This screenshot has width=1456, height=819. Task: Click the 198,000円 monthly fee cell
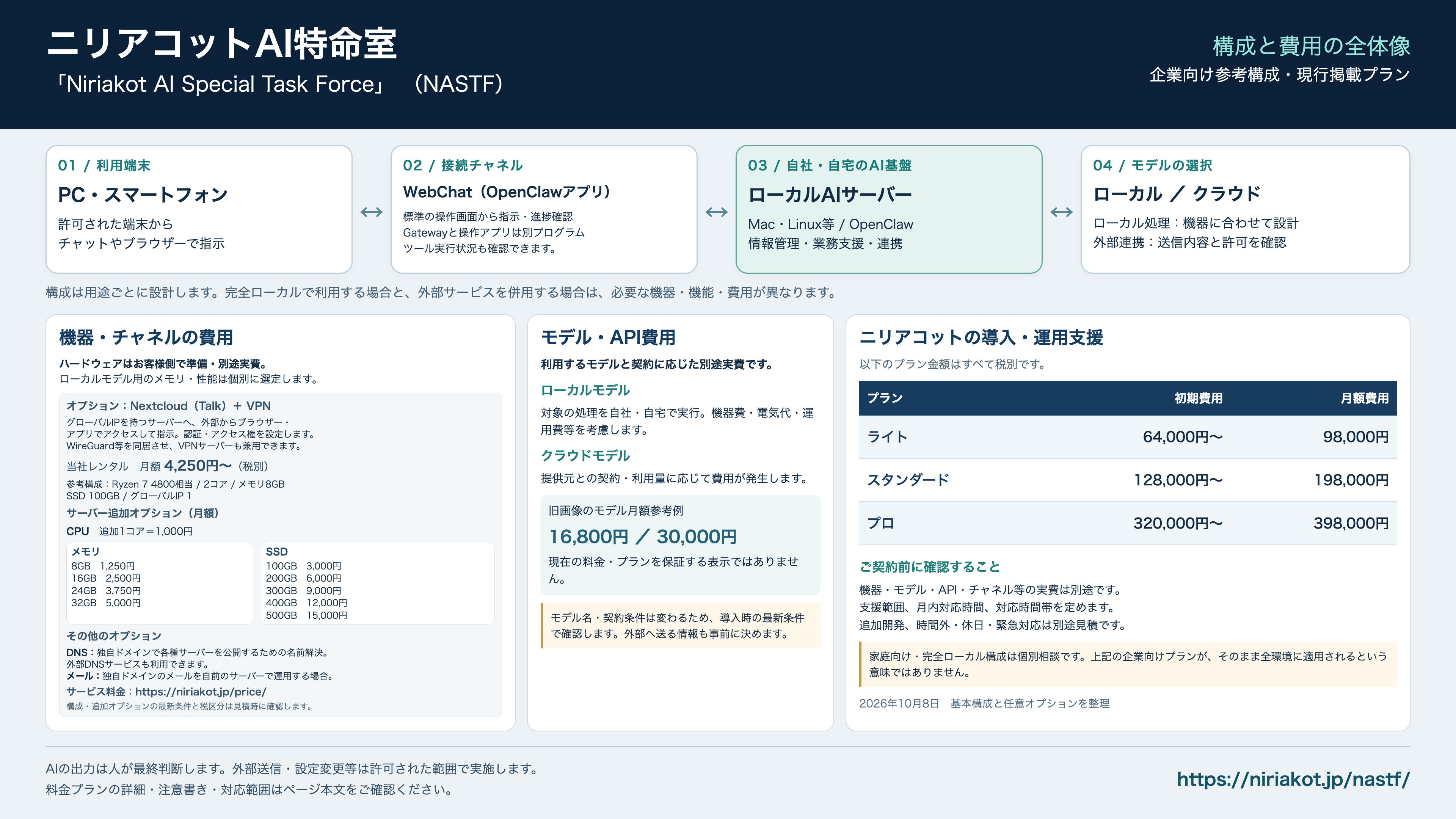click(x=1351, y=480)
